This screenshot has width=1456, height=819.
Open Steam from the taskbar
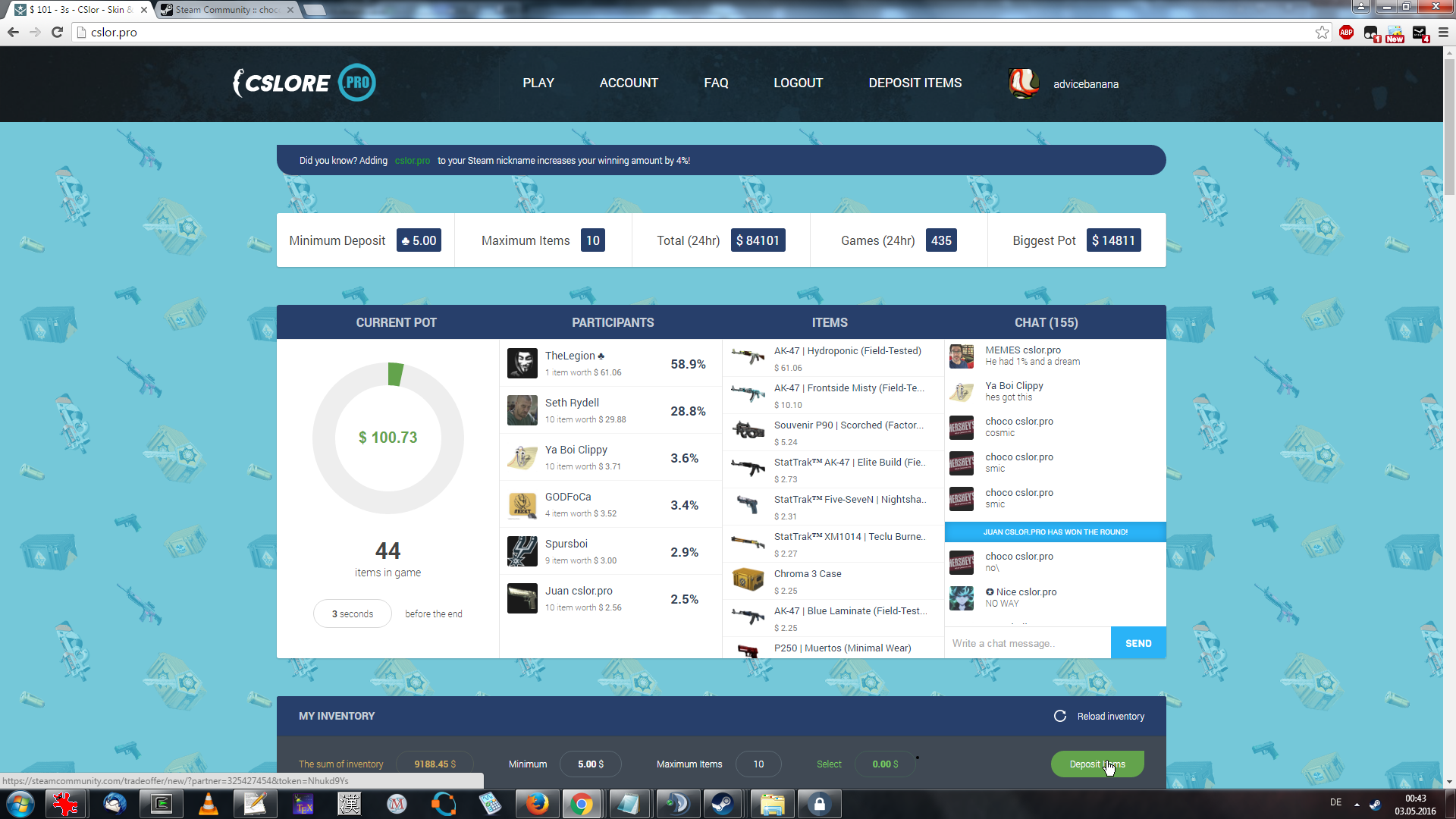tap(723, 804)
